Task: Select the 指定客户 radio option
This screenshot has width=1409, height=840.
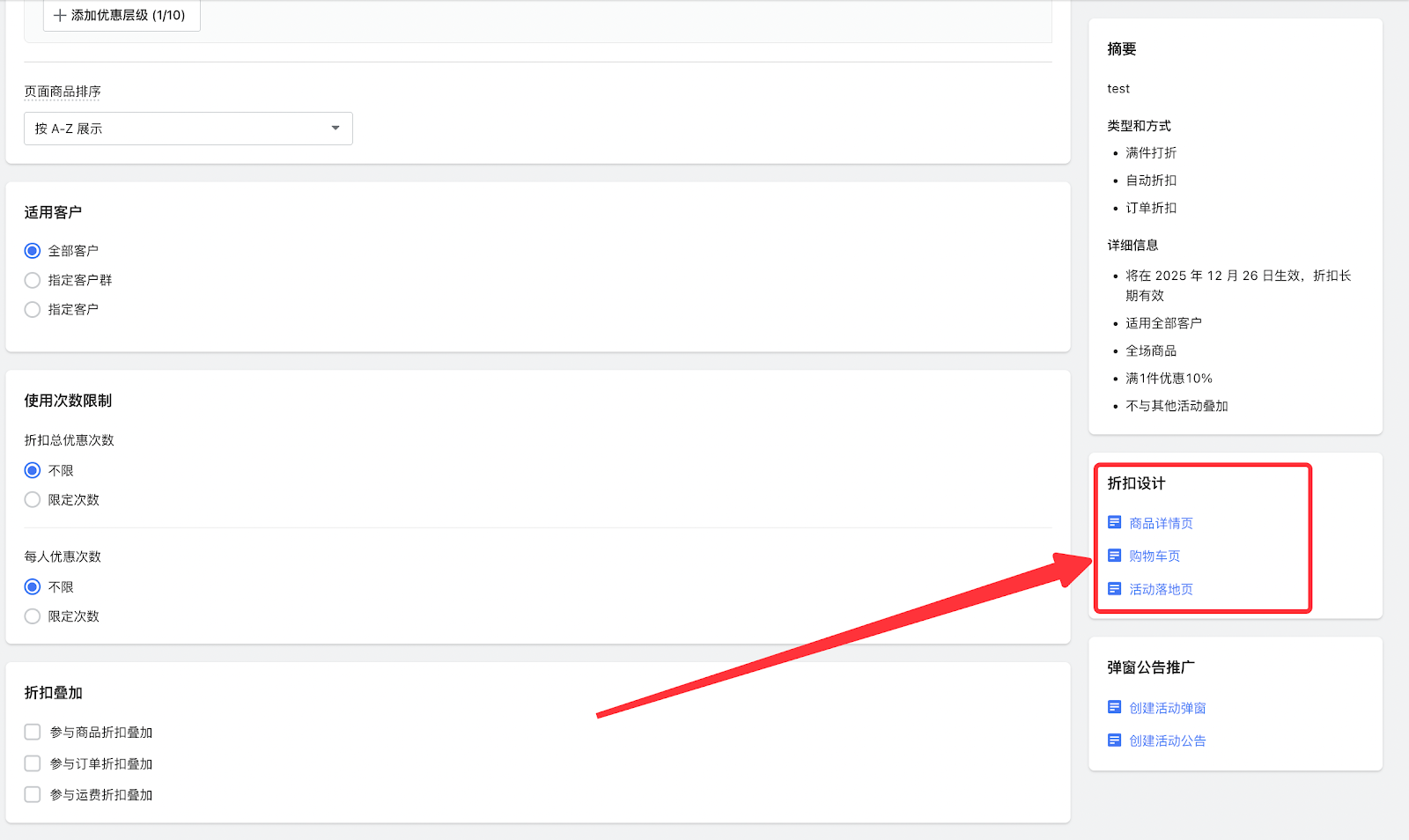Action: (33, 310)
